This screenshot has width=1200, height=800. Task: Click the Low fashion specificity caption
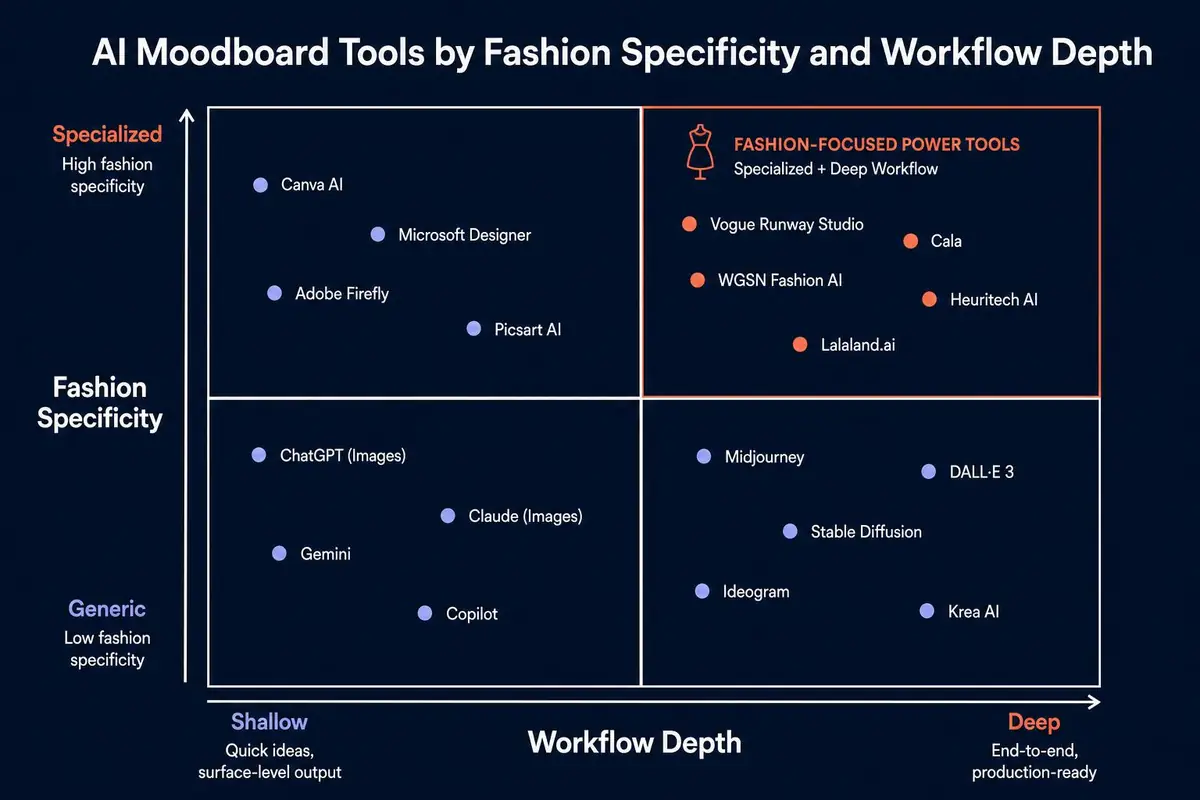pyautogui.click(x=107, y=649)
